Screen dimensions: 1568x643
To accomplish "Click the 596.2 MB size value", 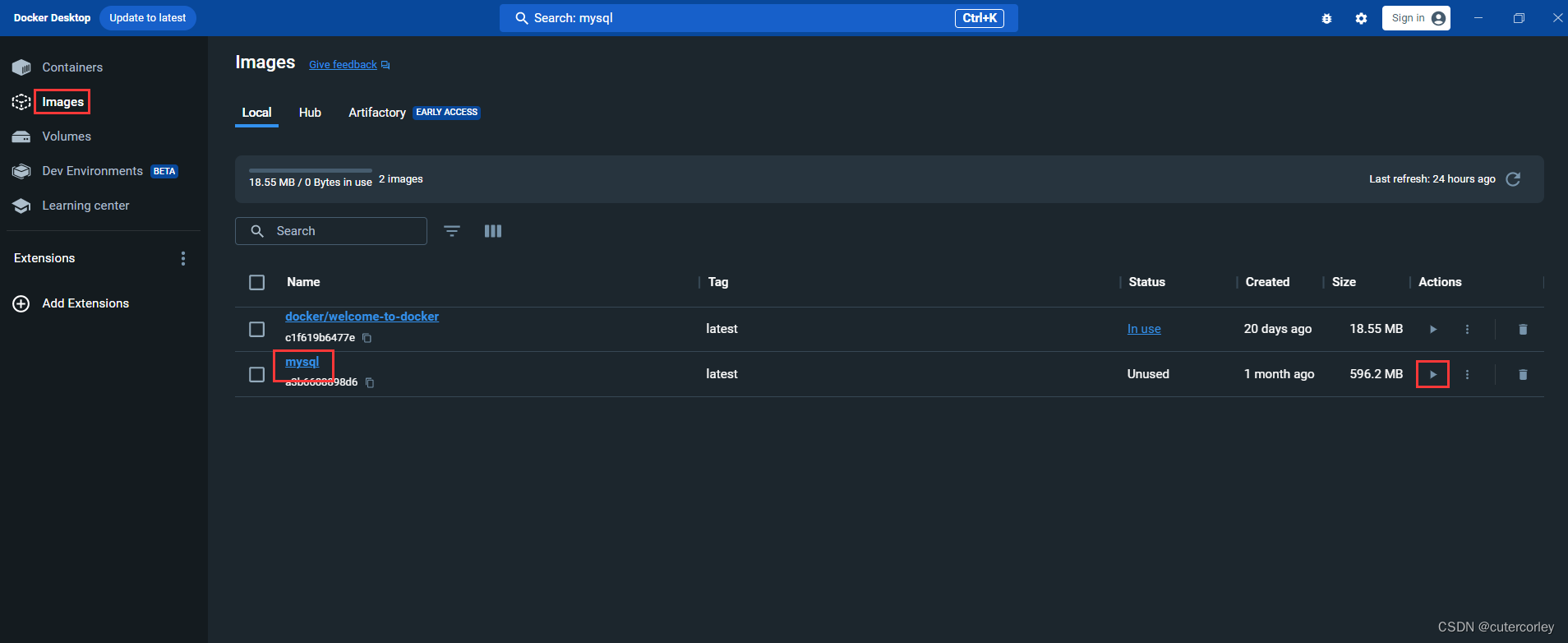I will point(1377,374).
